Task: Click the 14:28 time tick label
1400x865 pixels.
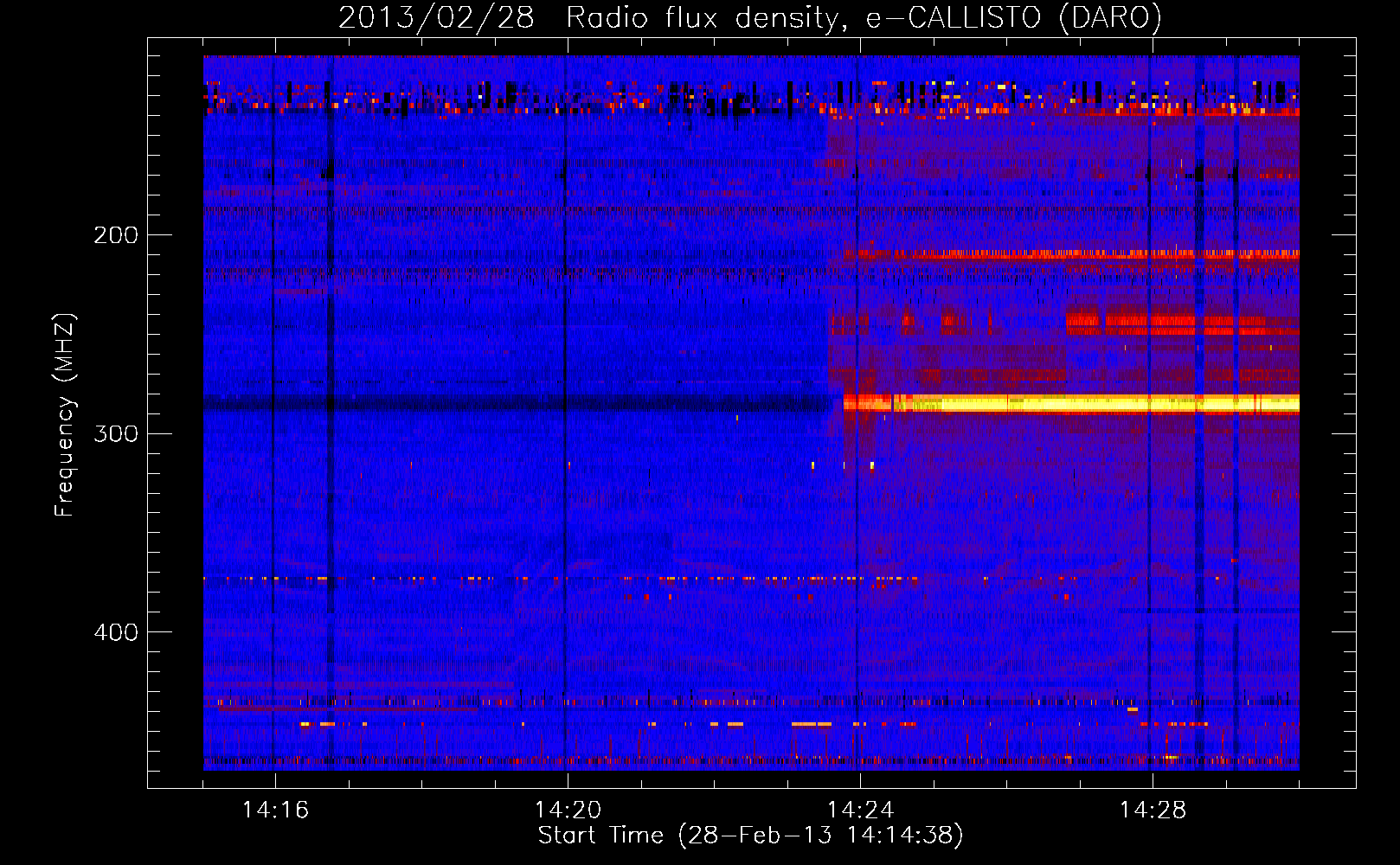Action: click(x=1153, y=810)
